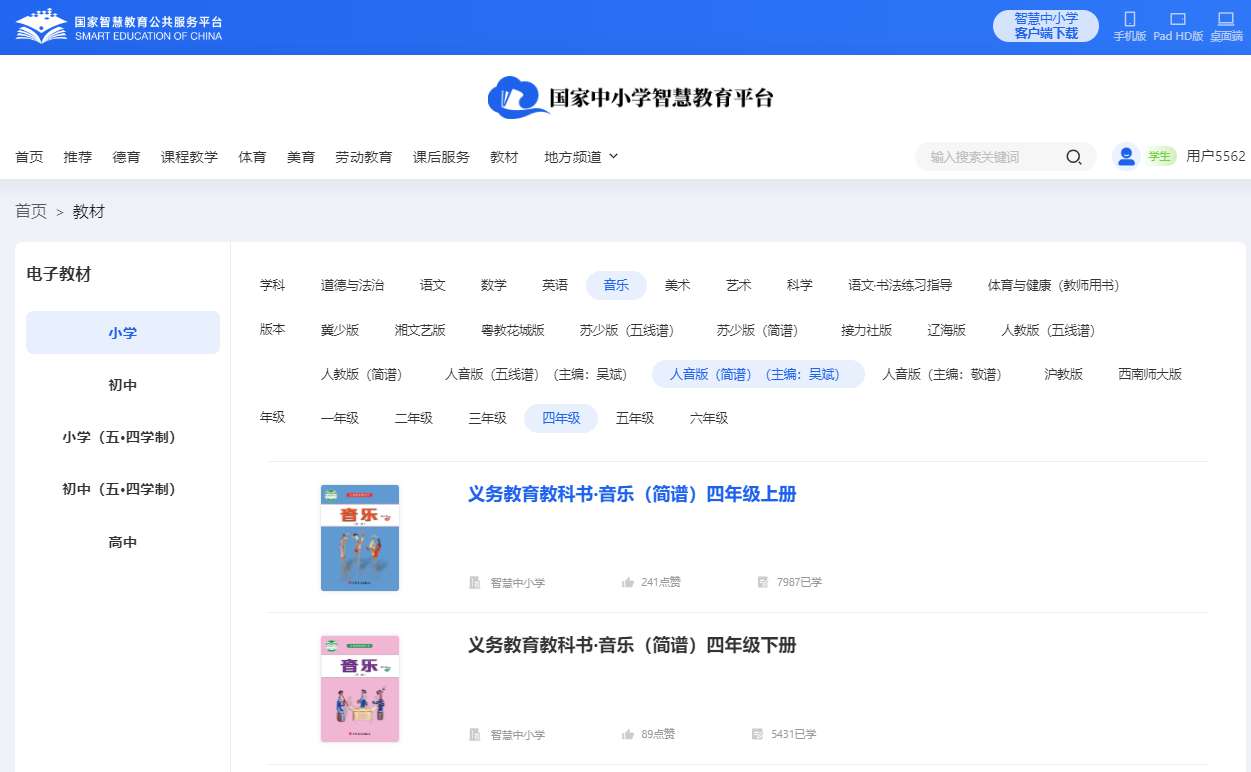Open the 用户5562 account menu
The height and width of the screenshot is (772, 1251).
(1215, 156)
